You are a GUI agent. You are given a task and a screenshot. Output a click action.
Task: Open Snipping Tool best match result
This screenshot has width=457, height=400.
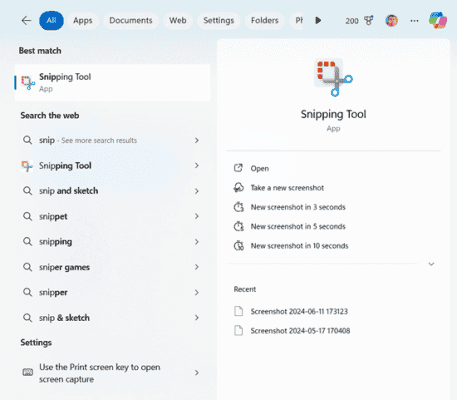click(113, 83)
